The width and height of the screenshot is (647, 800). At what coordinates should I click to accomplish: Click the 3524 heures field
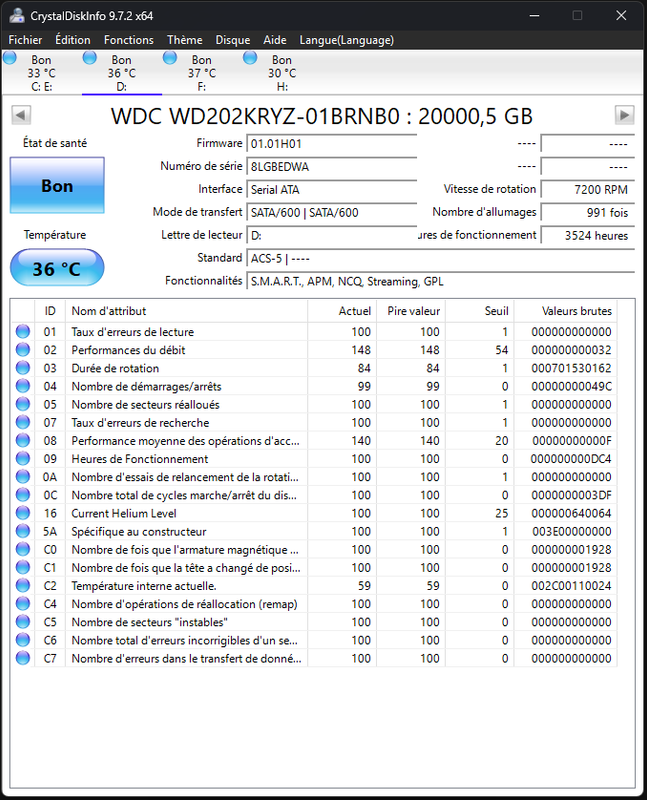coord(587,236)
